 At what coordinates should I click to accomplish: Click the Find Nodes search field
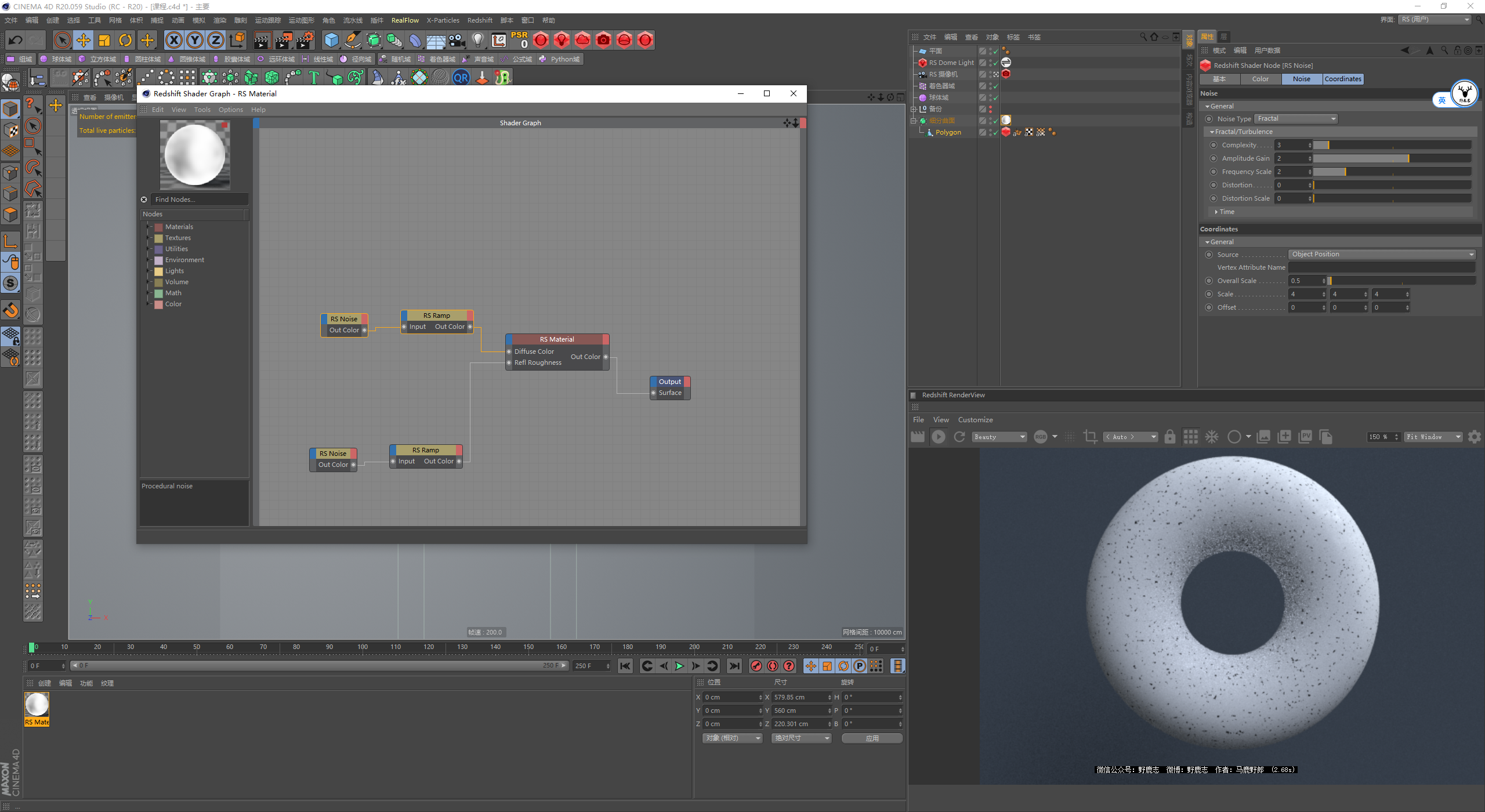[198, 200]
